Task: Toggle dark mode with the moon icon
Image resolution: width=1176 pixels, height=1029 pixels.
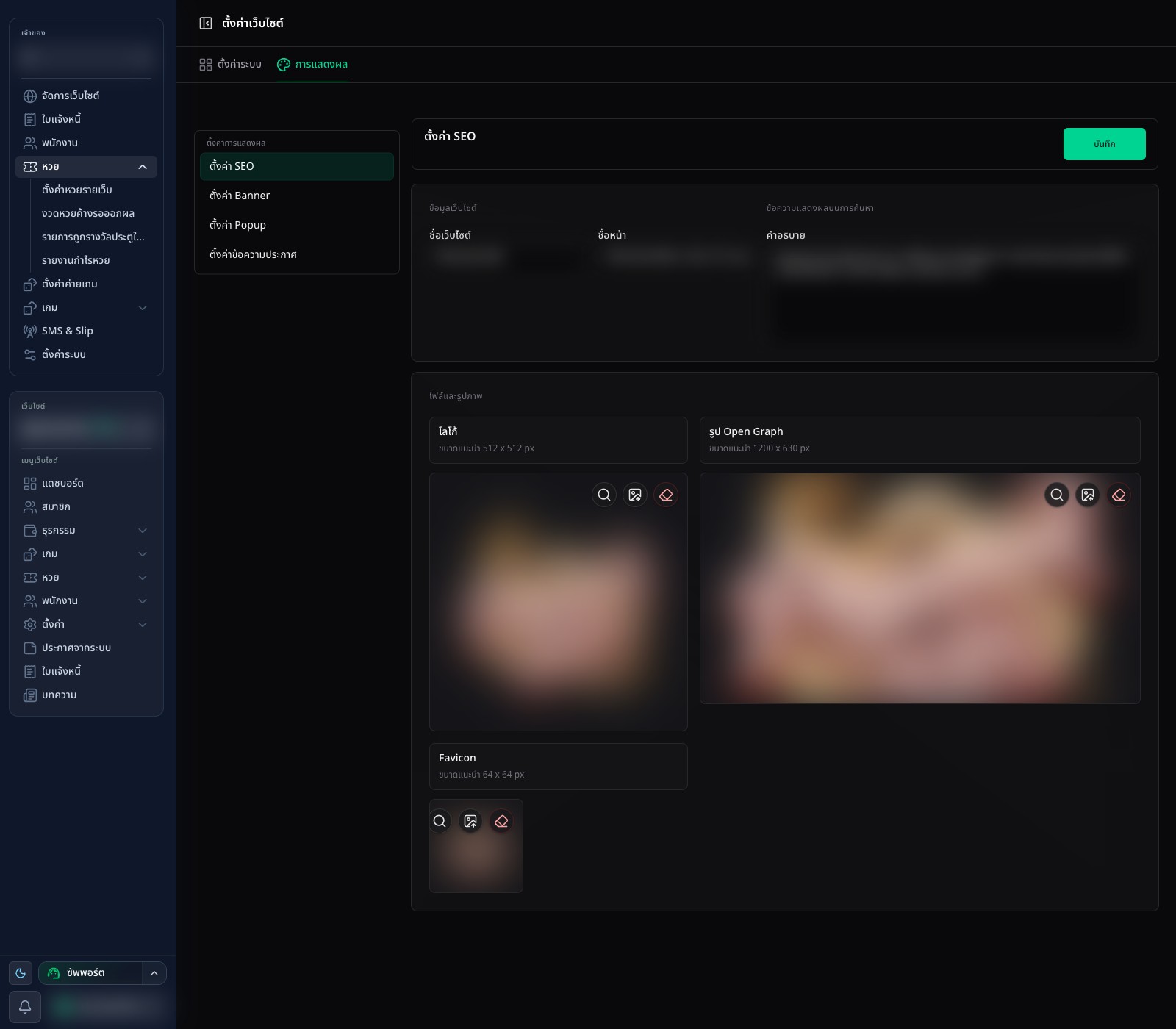Action: (x=21, y=973)
